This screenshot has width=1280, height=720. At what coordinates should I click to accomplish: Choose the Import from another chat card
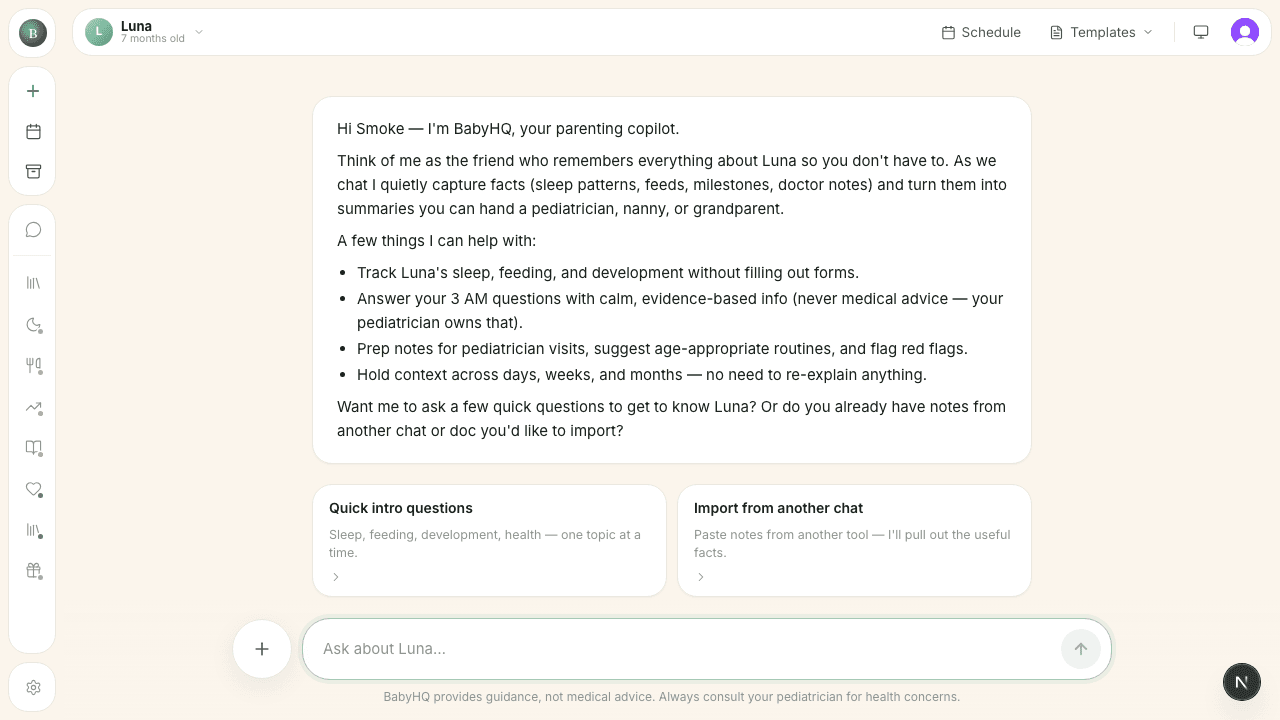click(x=854, y=541)
